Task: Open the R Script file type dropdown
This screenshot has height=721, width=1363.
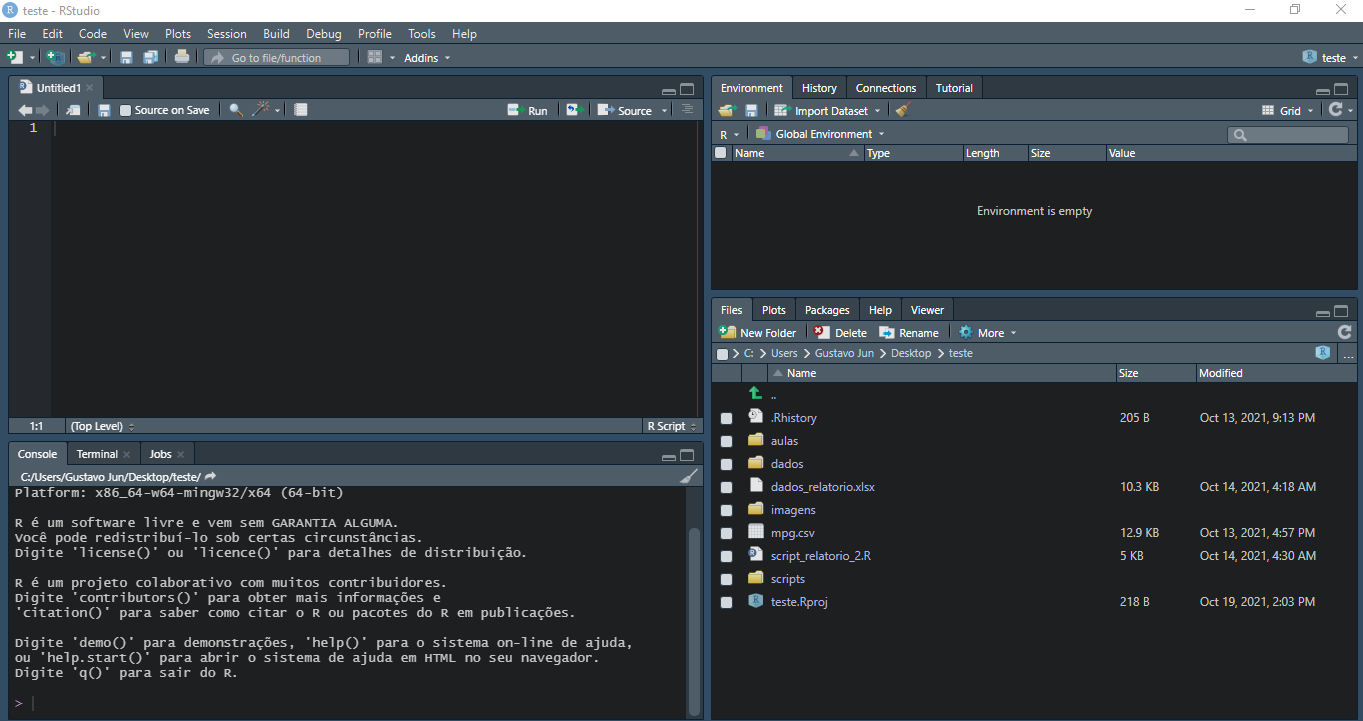Action: pyautogui.click(x=670, y=426)
